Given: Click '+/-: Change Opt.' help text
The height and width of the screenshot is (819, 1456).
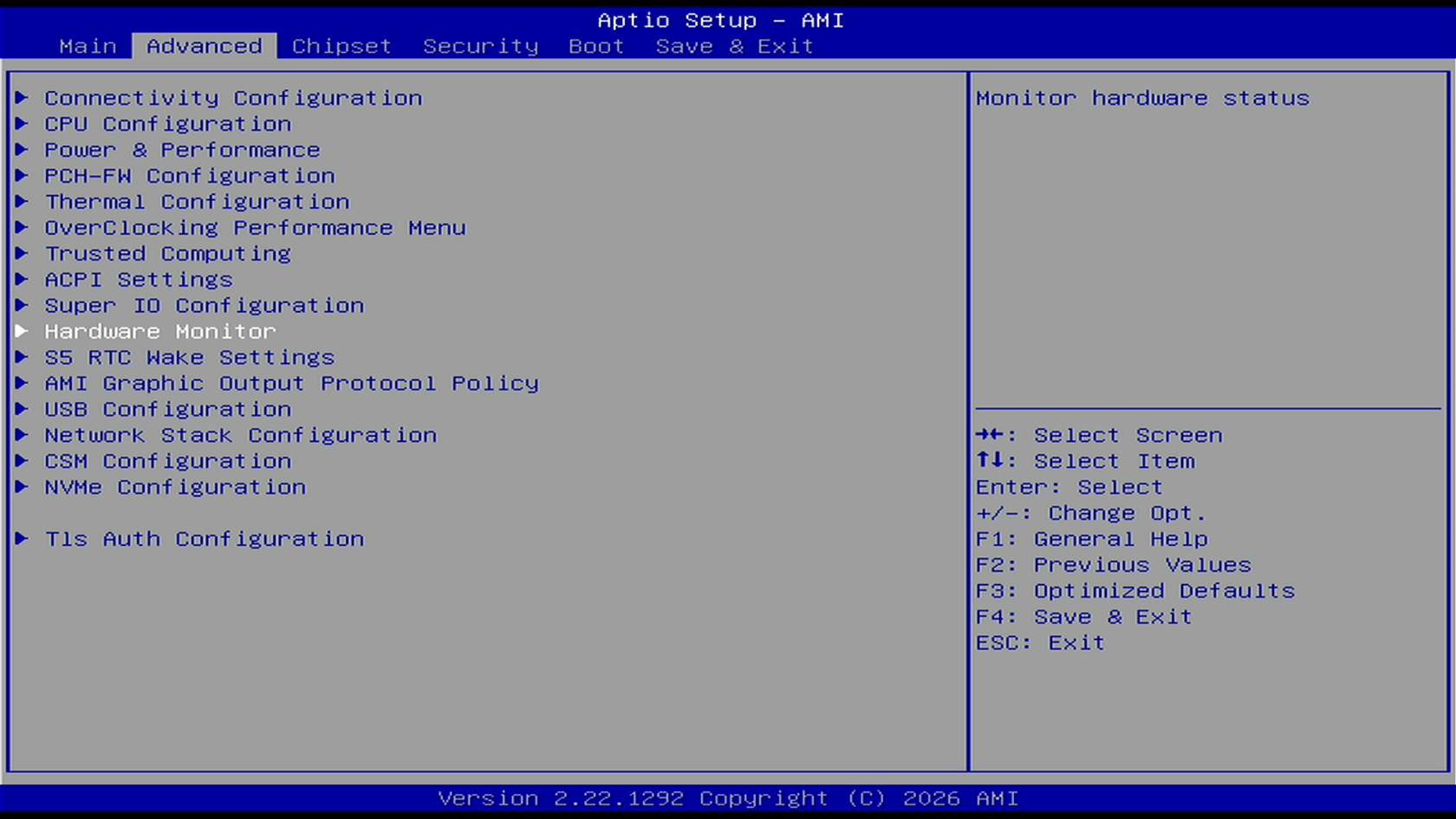Looking at the screenshot, I should click(x=1091, y=514).
